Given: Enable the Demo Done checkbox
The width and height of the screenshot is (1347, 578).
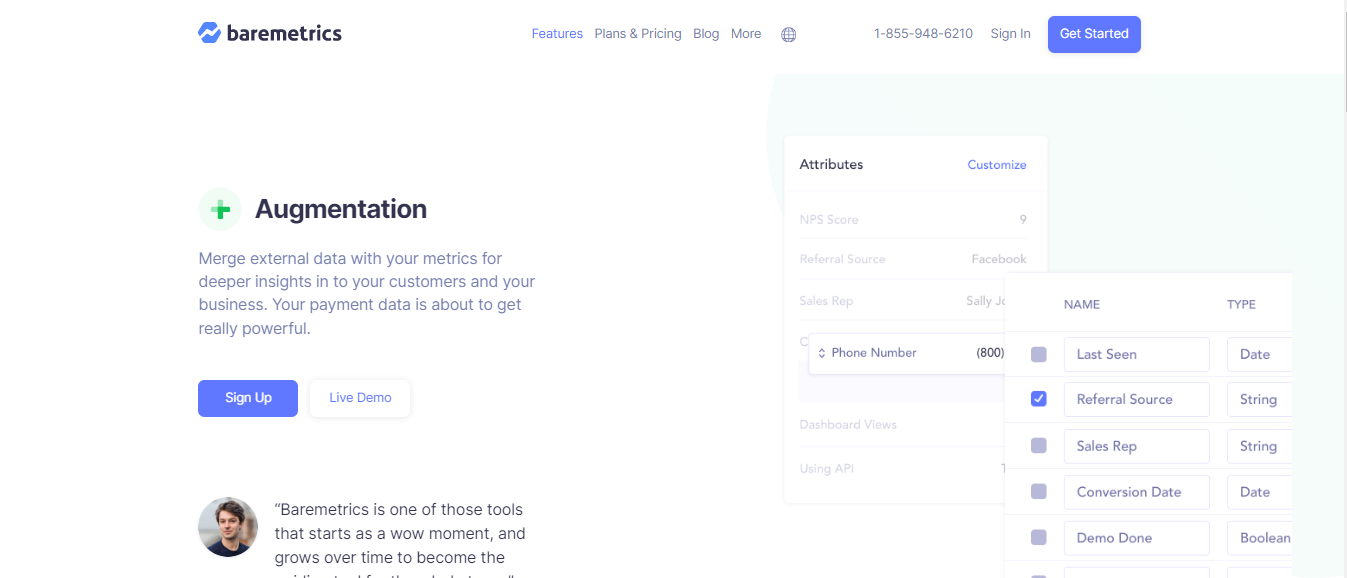Looking at the screenshot, I should [x=1038, y=537].
